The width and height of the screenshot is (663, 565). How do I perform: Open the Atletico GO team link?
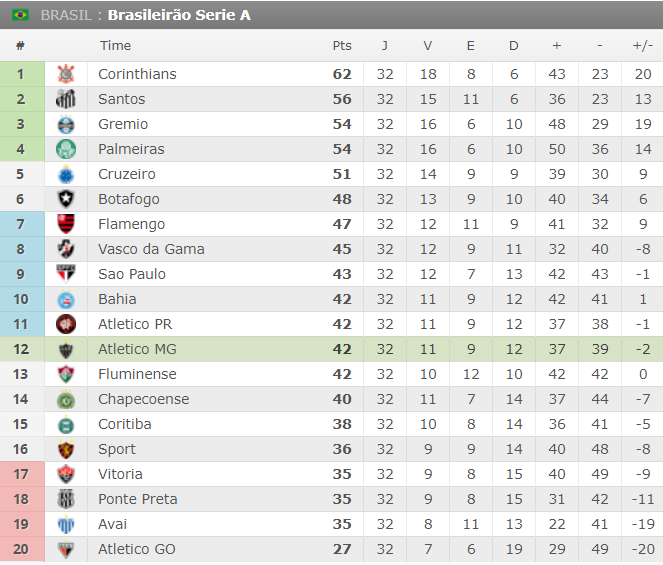137,549
